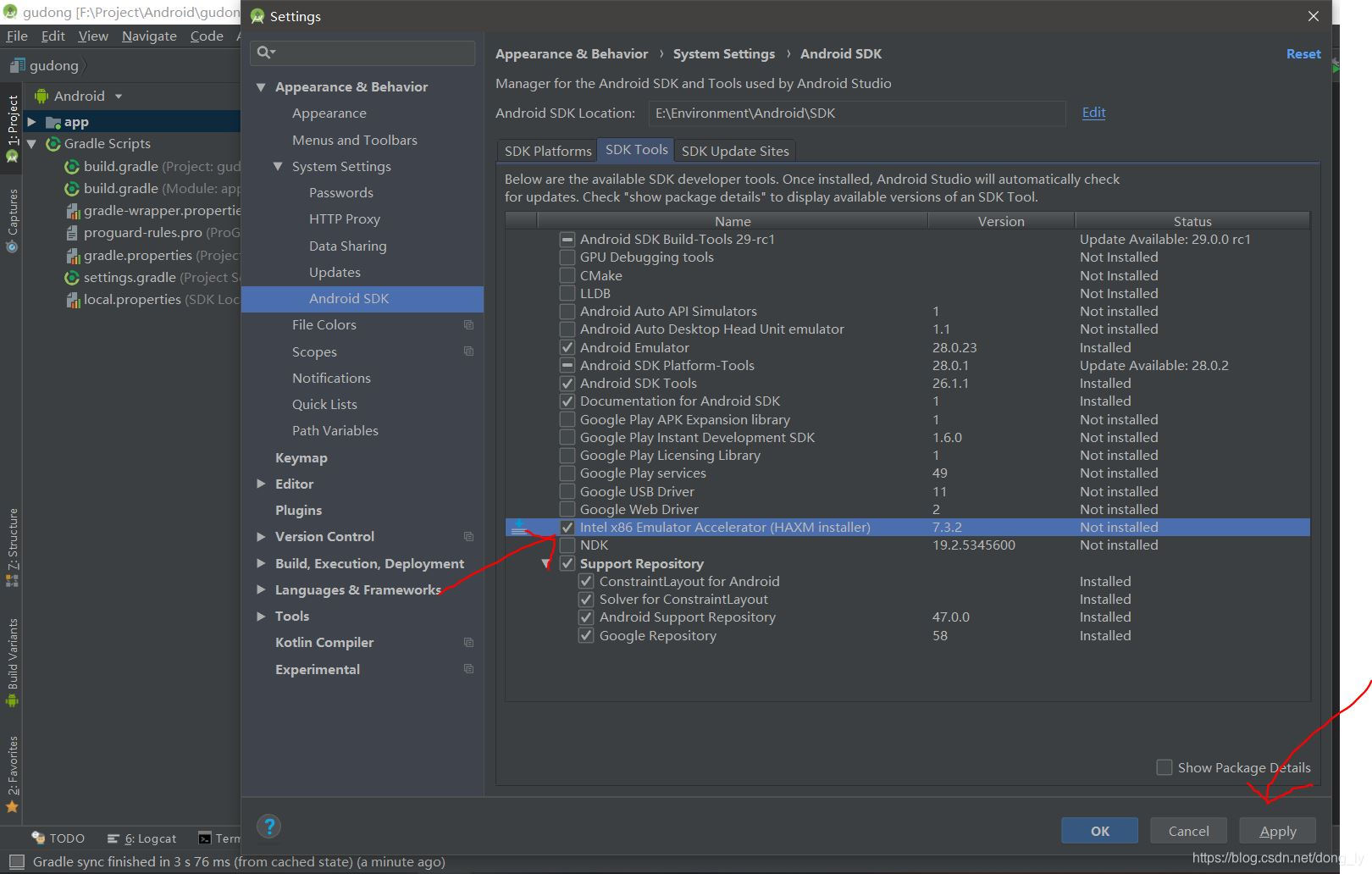Select Keymap in settings list

pyautogui.click(x=301, y=458)
